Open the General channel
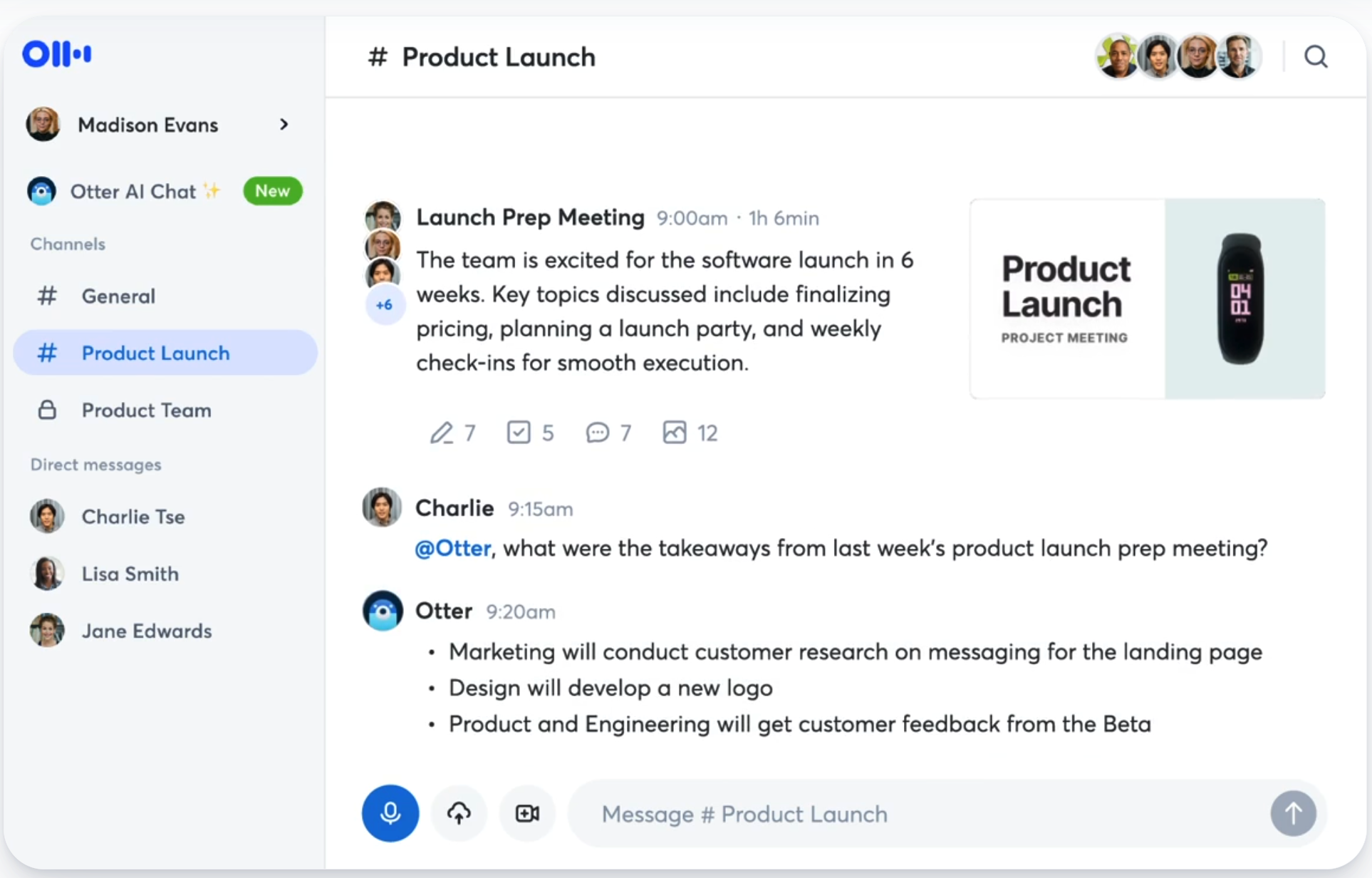This screenshot has height=878, width=1372. [118, 296]
